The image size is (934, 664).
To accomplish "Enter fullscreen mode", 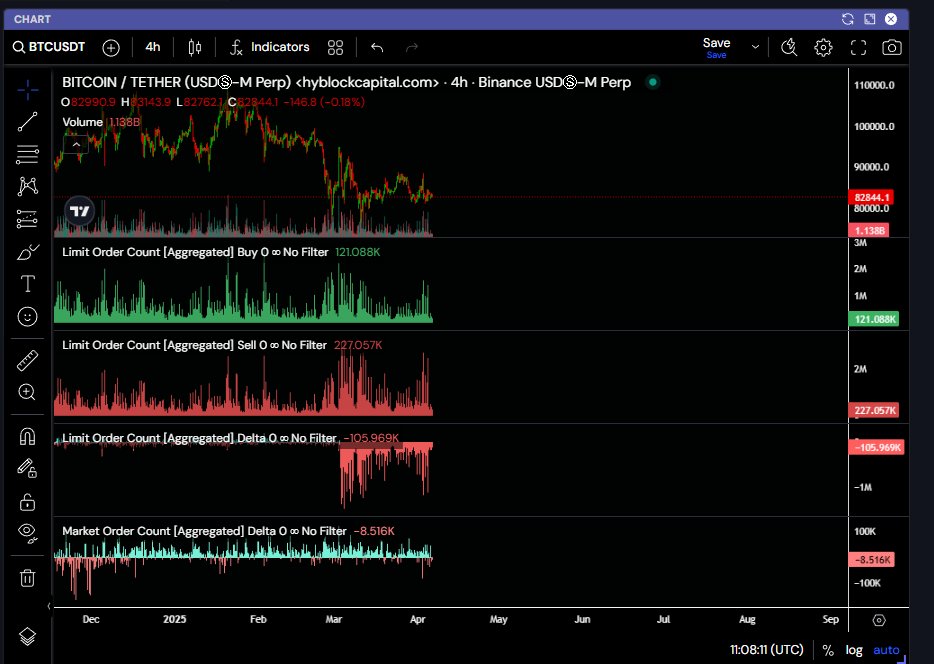I will [858, 48].
